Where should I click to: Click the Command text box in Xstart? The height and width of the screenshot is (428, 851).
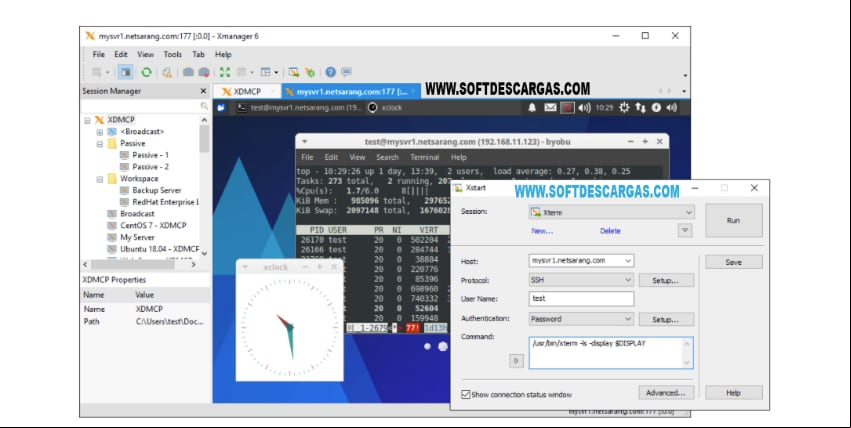click(611, 353)
